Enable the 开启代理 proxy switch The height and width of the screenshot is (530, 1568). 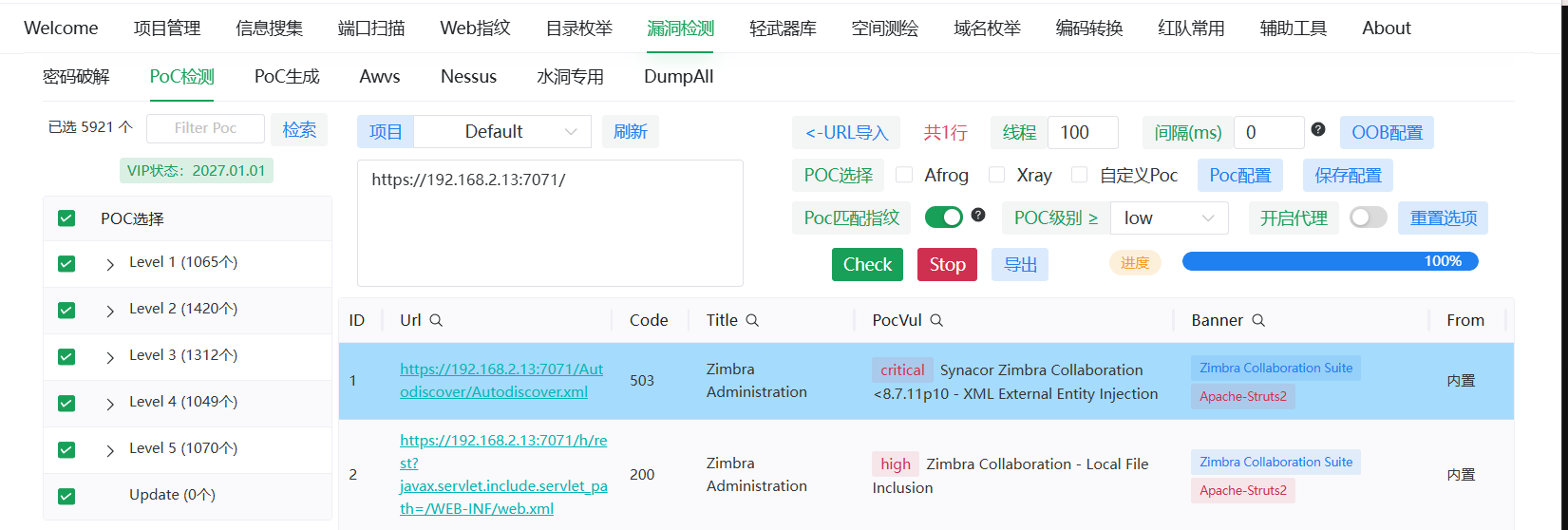point(1368,218)
